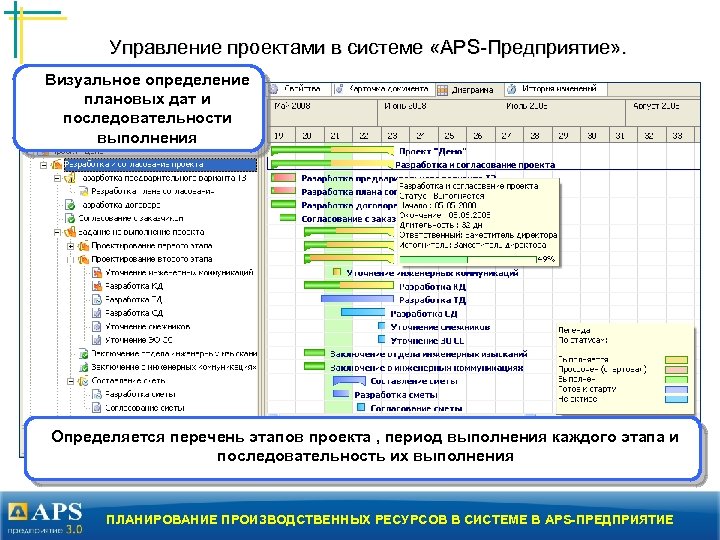Click Gantt bar for Разработка и согласование проекта
Viewport: 720px width, 540px height.
tap(332, 164)
